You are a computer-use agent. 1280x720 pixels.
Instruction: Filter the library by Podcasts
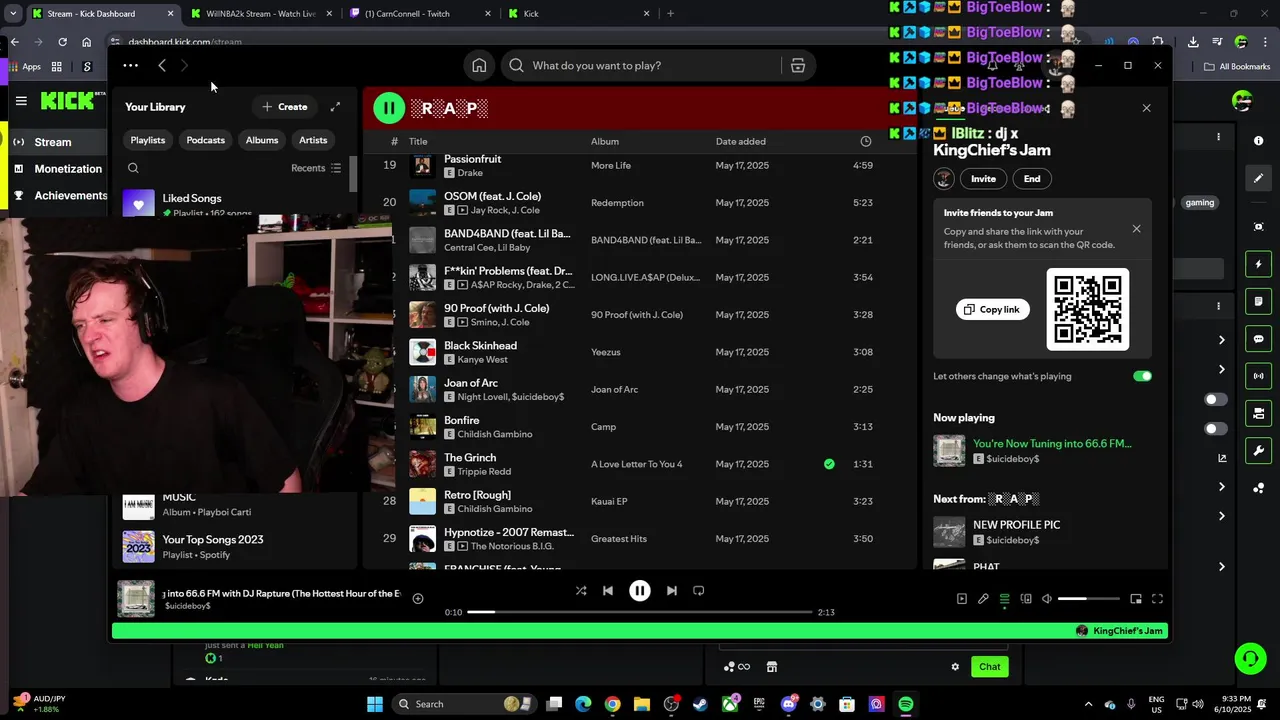(x=205, y=140)
